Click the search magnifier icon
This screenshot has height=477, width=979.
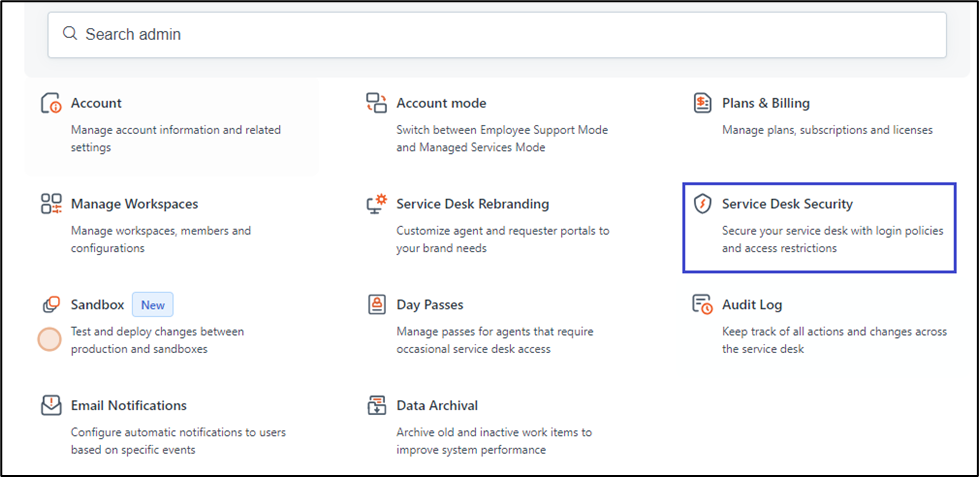click(x=70, y=34)
